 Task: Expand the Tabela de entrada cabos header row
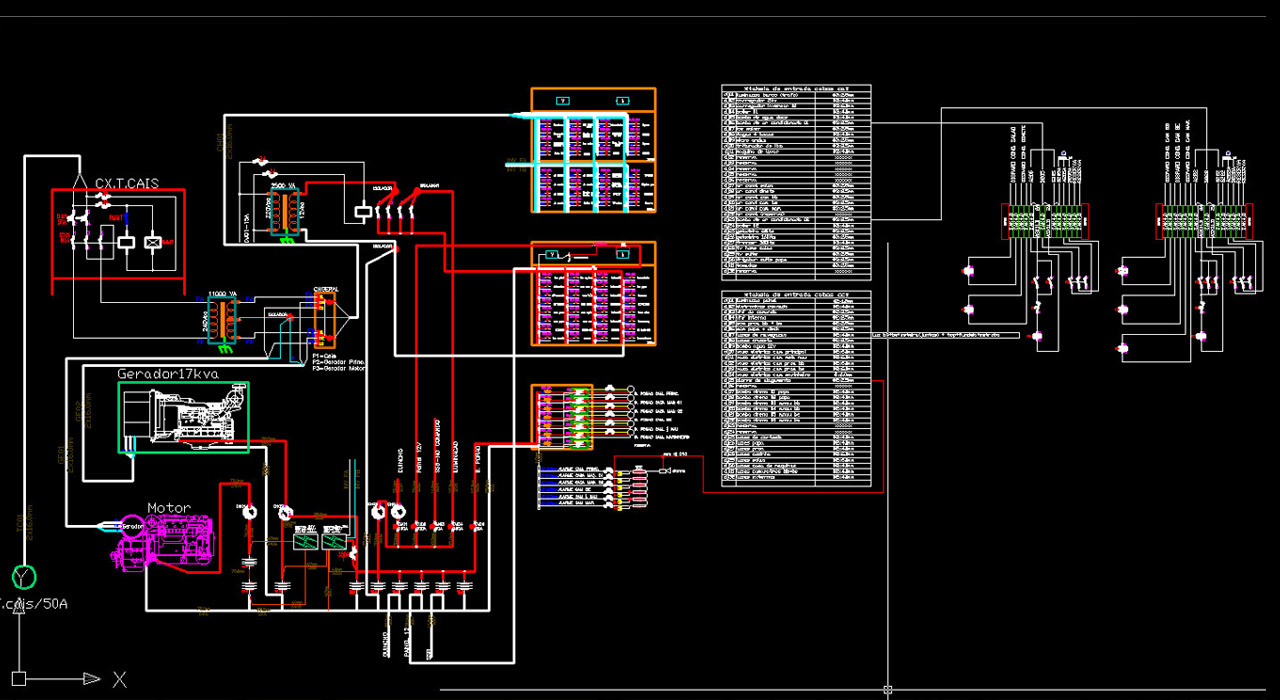click(x=795, y=88)
